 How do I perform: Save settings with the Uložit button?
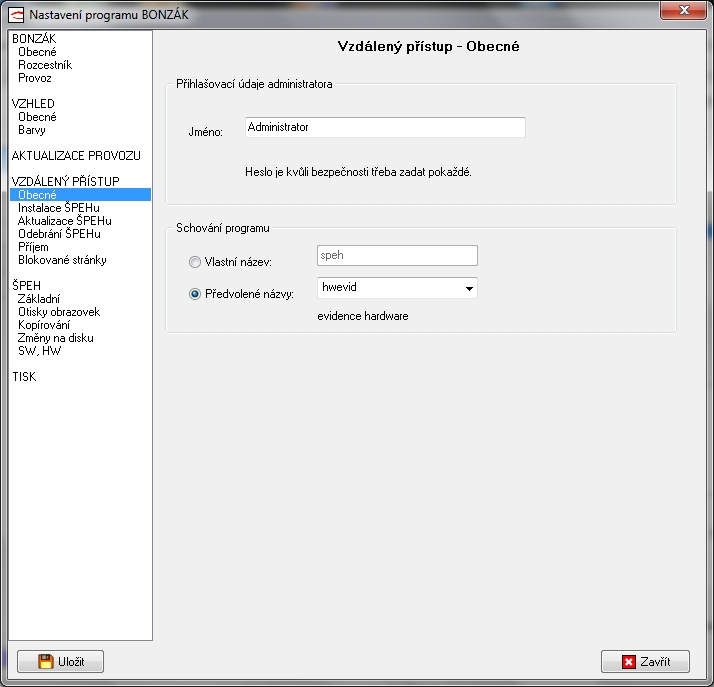click(x=61, y=661)
